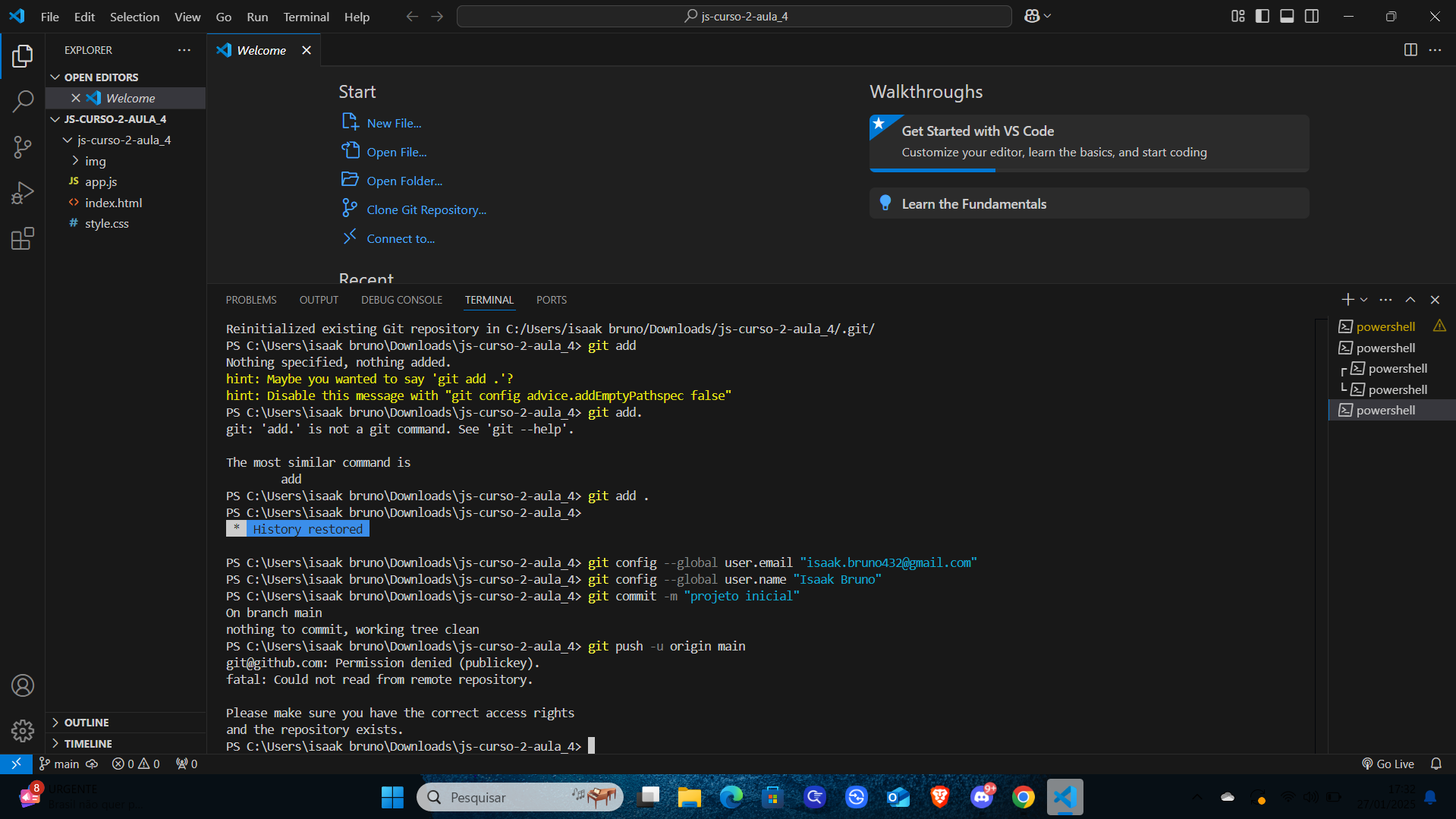Open the Extensions view

pos(23,239)
